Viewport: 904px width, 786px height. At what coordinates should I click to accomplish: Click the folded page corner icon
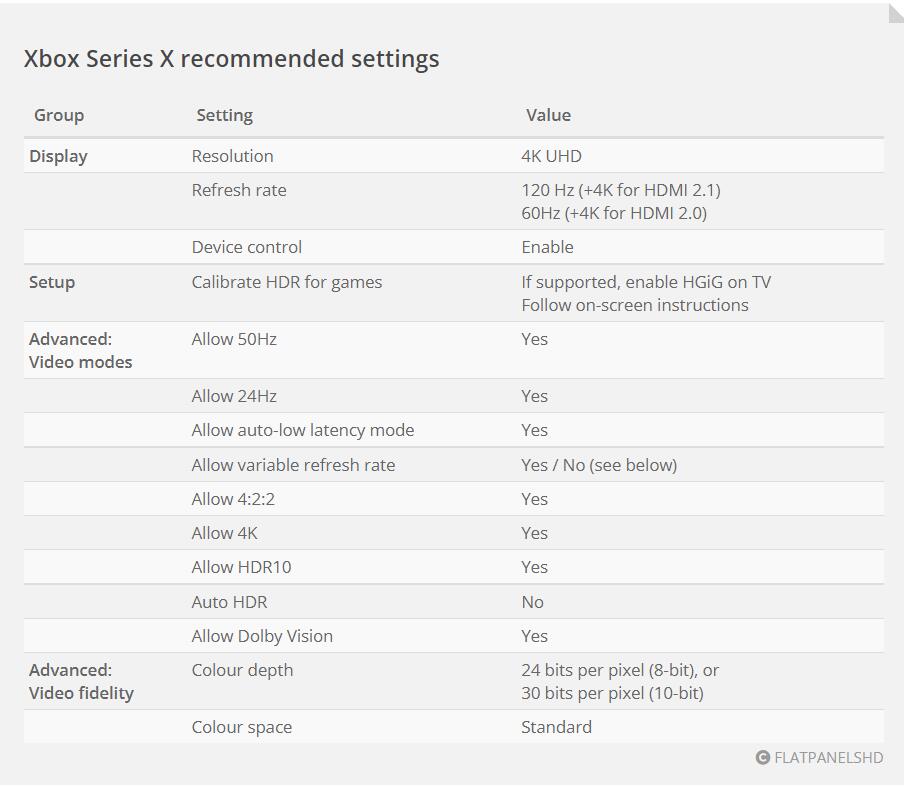[896, 13]
